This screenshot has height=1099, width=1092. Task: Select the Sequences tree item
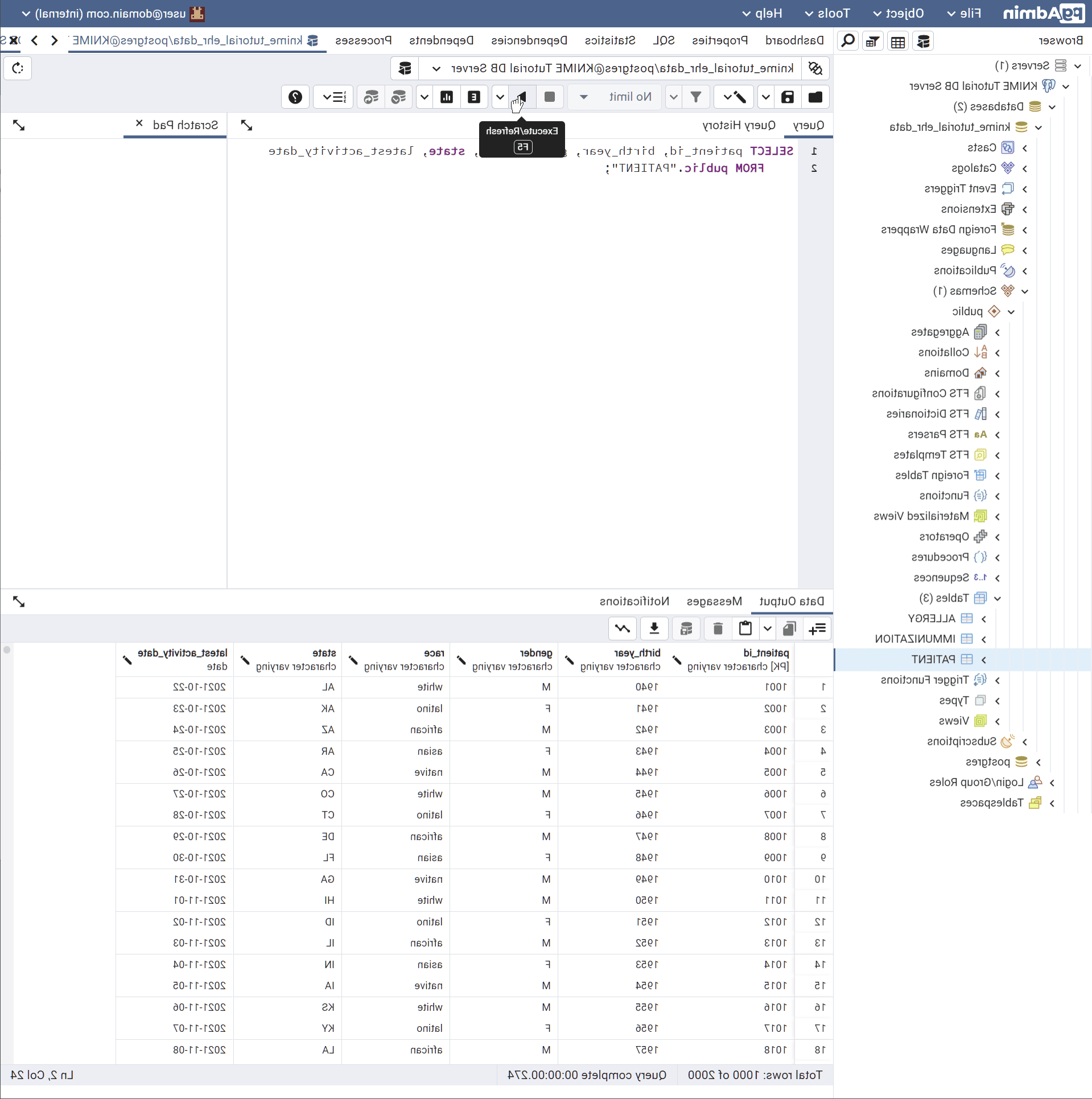click(941, 578)
